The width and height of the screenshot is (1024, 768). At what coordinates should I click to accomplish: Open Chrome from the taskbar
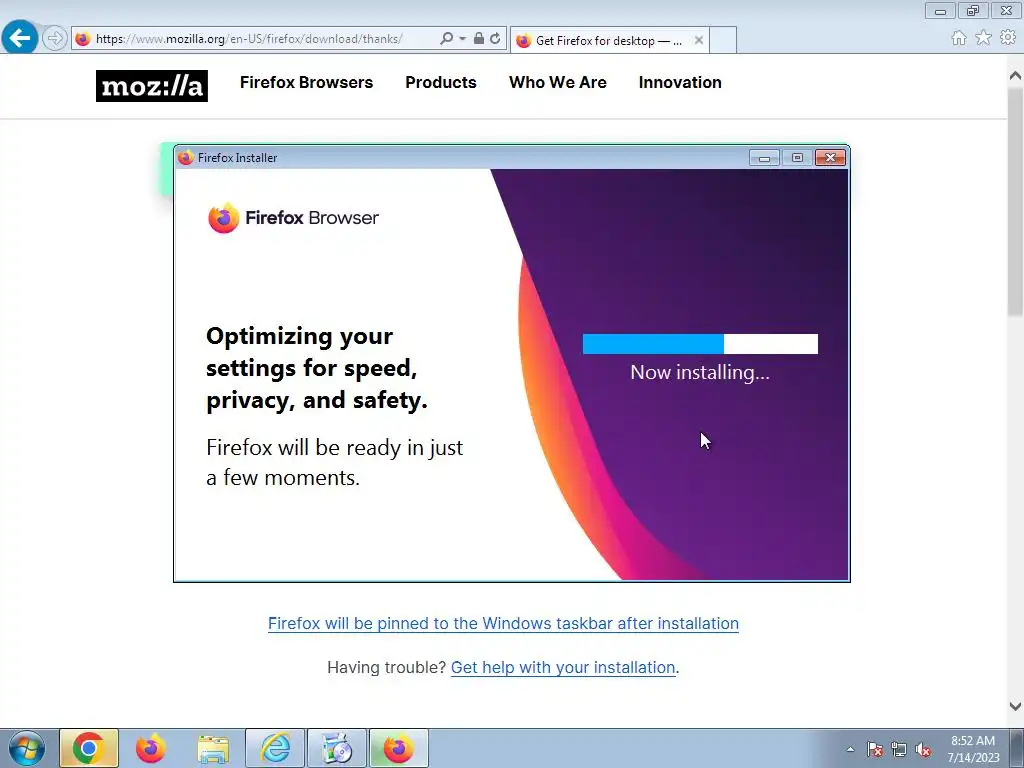(89, 748)
